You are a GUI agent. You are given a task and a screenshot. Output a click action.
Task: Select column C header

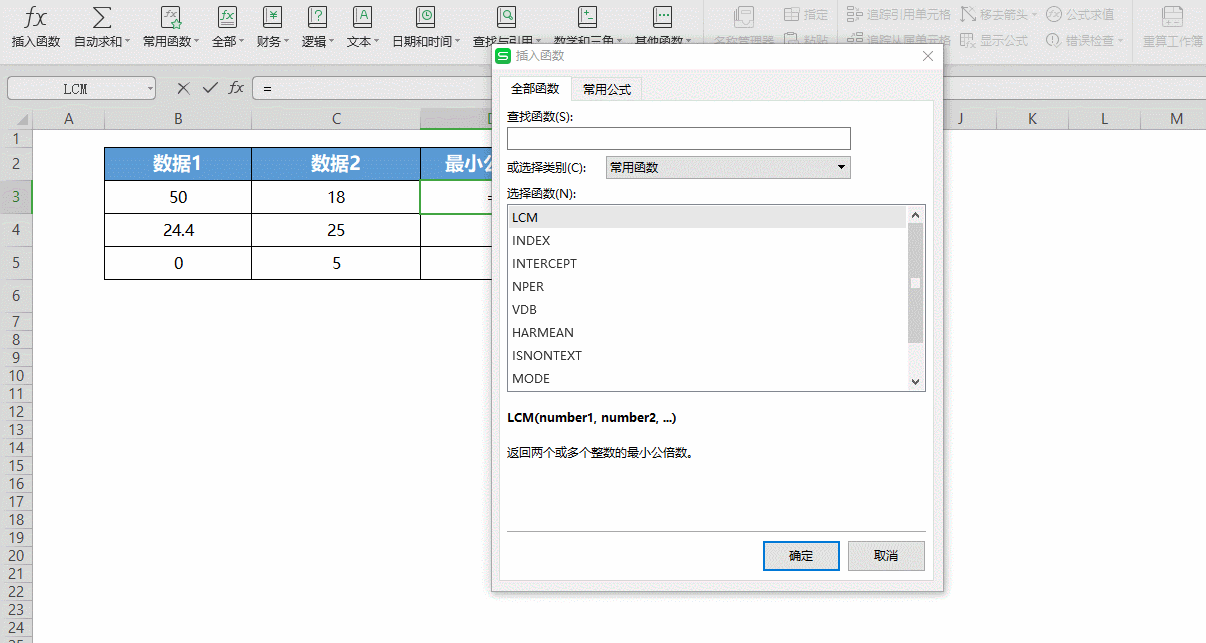click(336, 119)
